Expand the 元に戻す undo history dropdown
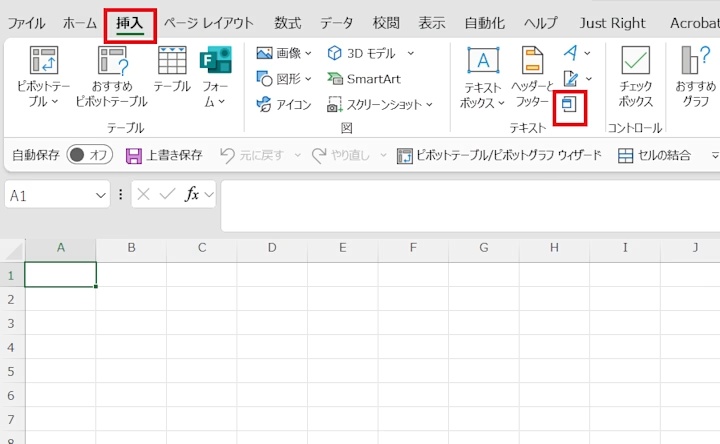The height and width of the screenshot is (444, 720). coord(298,155)
